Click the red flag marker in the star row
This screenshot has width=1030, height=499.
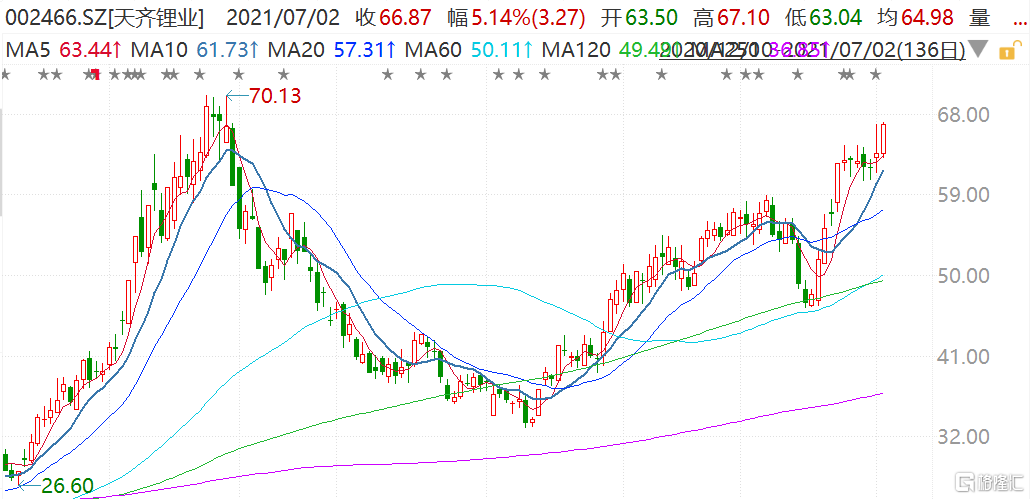click(x=95, y=75)
